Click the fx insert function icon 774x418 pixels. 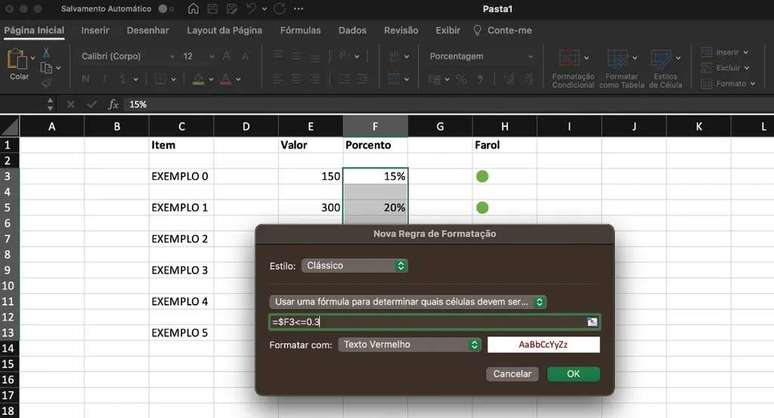114,104
